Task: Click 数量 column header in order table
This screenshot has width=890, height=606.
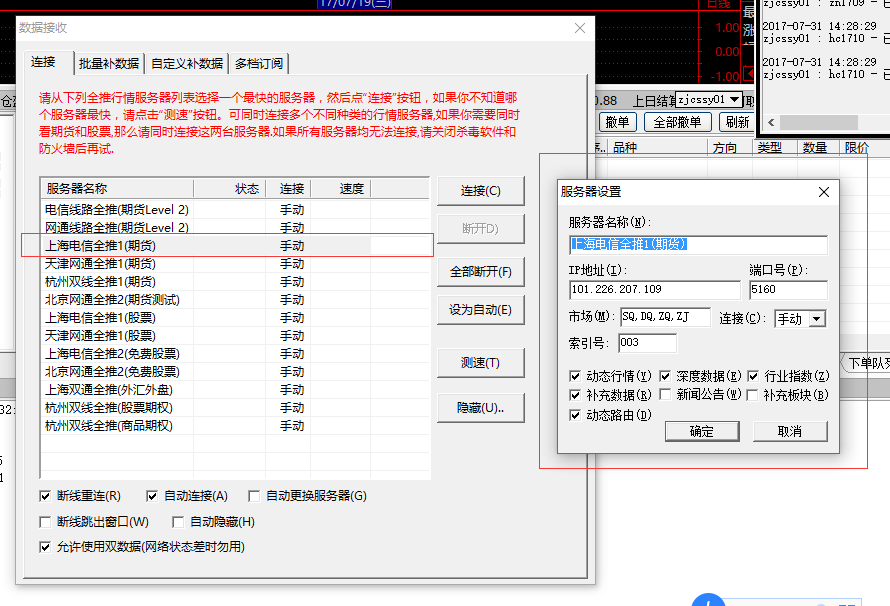Action: click(x=818, y=148)
